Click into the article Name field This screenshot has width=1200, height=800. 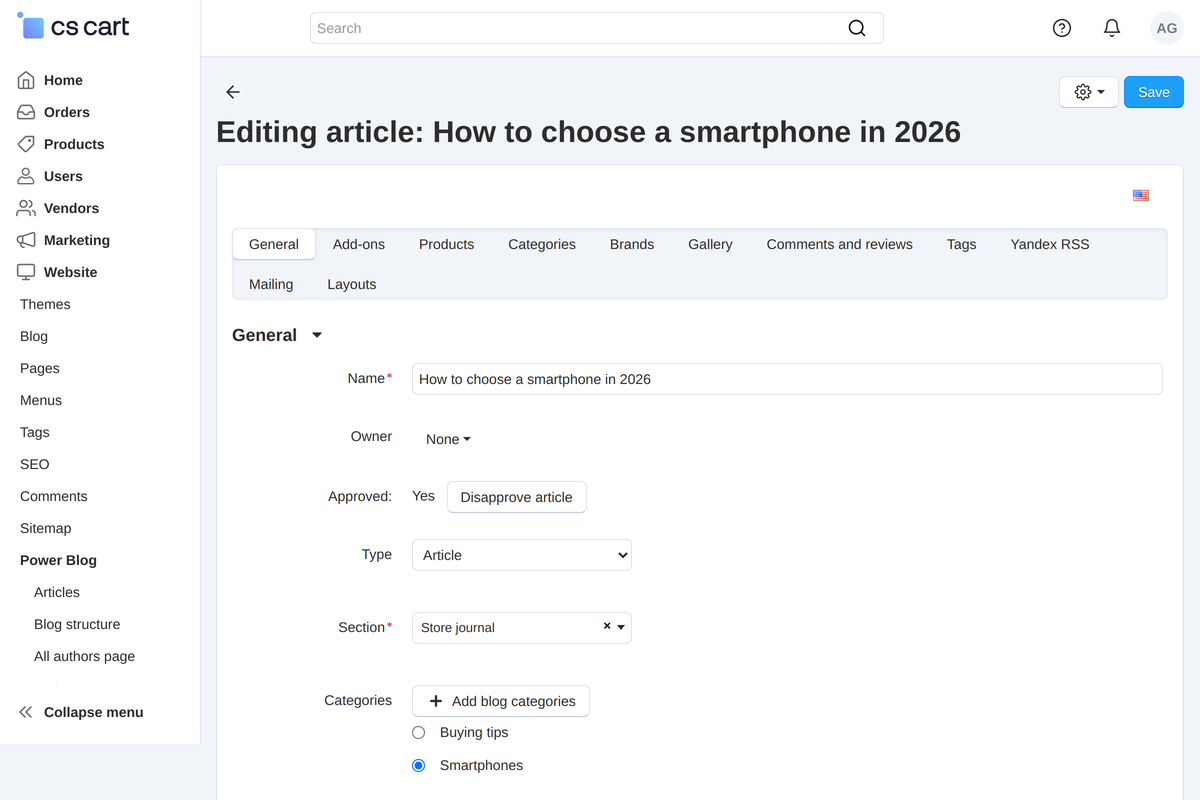click(x=787, y=379)
